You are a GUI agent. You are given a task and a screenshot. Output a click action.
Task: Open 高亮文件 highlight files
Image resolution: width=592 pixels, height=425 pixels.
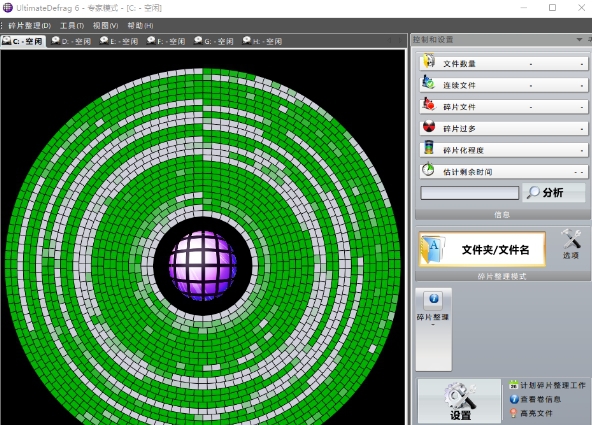pyautogui.click(x=531, y=414)
